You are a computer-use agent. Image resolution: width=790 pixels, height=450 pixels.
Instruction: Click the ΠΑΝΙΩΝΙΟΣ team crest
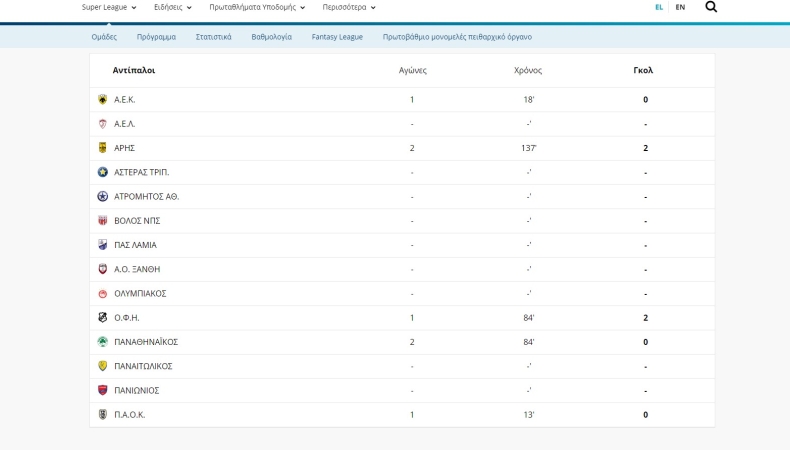pos(103,390)
